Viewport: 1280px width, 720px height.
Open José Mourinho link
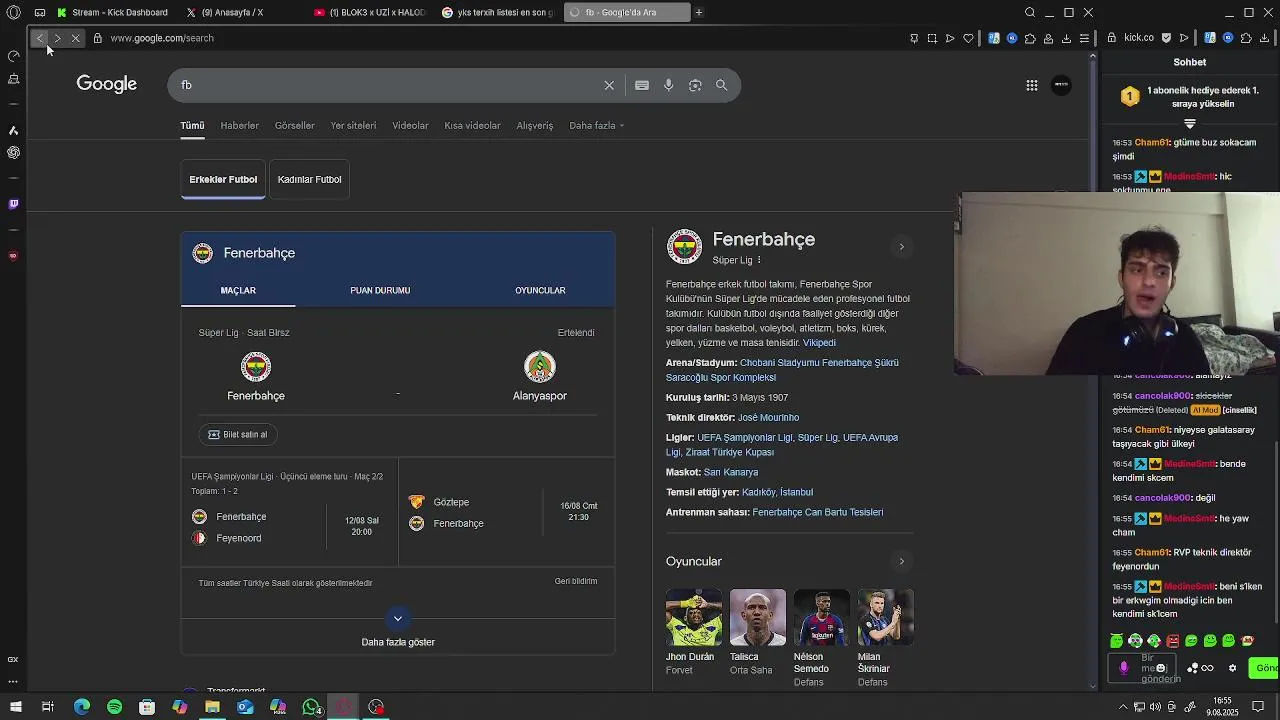768,418
